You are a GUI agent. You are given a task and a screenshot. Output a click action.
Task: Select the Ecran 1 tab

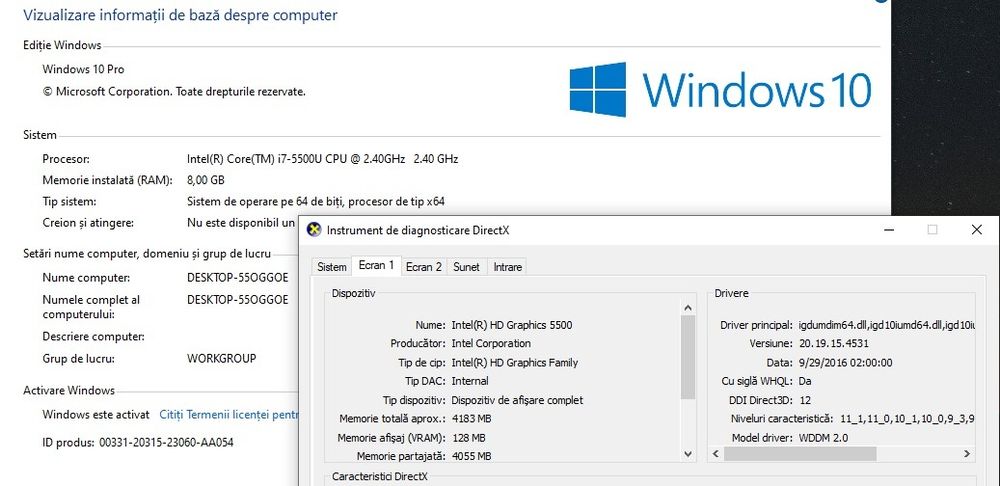[376, 265]
